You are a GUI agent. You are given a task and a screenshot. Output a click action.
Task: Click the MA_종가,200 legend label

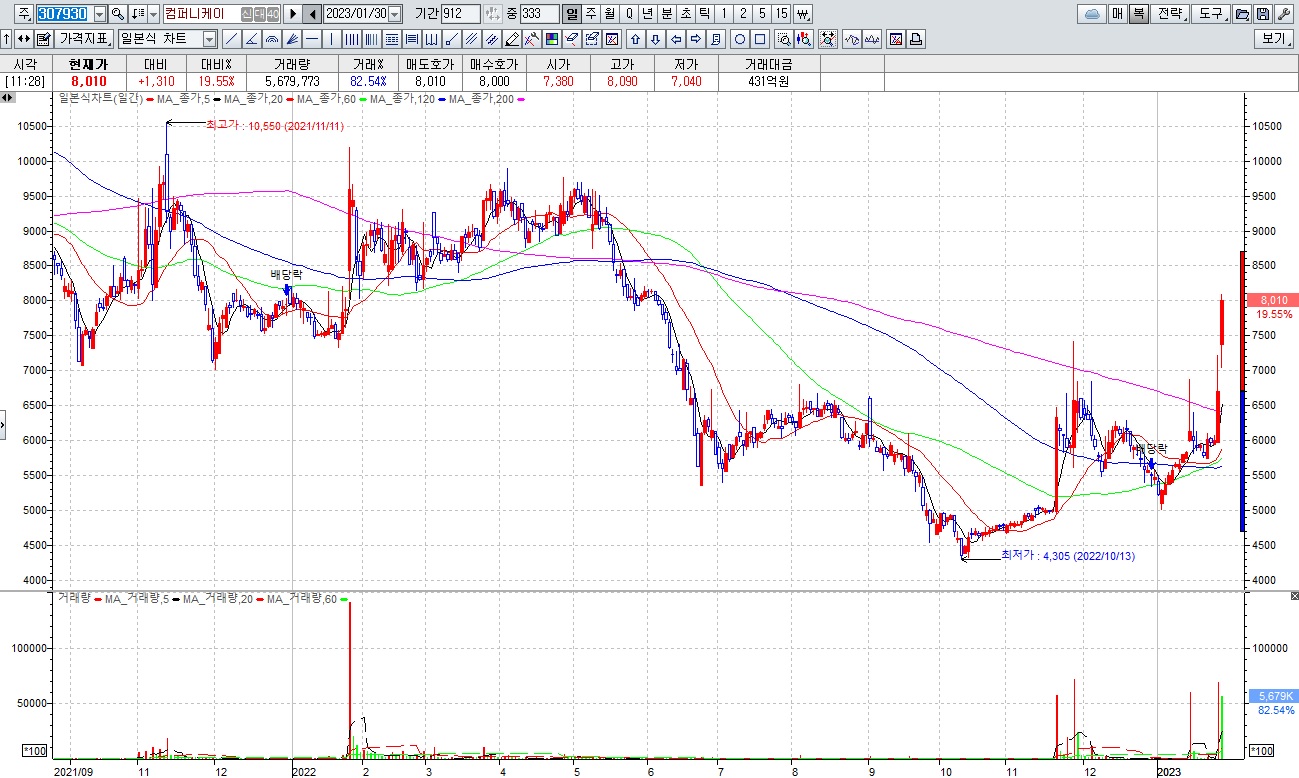[x=483, y=98]
